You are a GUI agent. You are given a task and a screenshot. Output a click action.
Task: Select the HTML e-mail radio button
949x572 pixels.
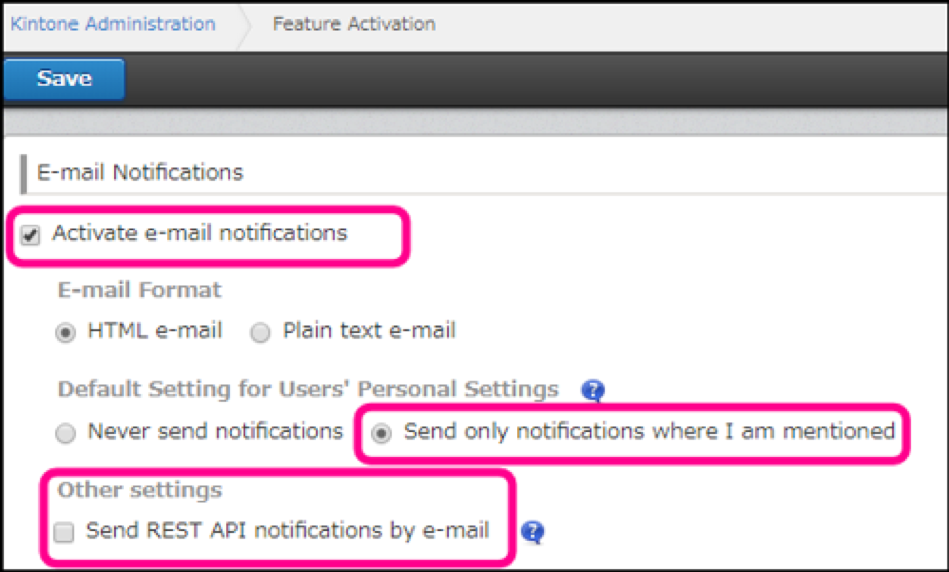(x=66, y=333)
